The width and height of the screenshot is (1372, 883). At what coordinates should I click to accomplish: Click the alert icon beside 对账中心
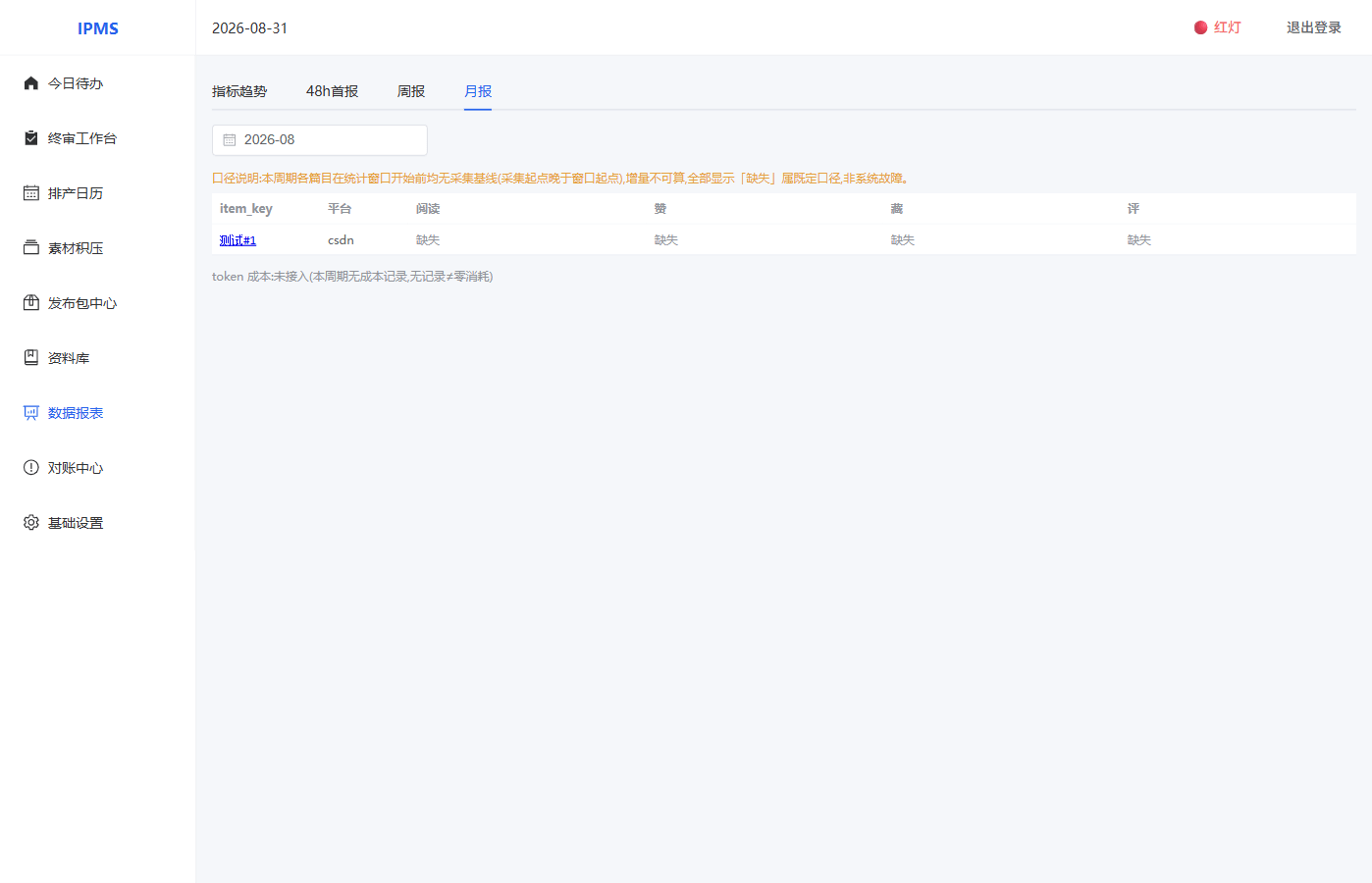click(x=31, y=468)
